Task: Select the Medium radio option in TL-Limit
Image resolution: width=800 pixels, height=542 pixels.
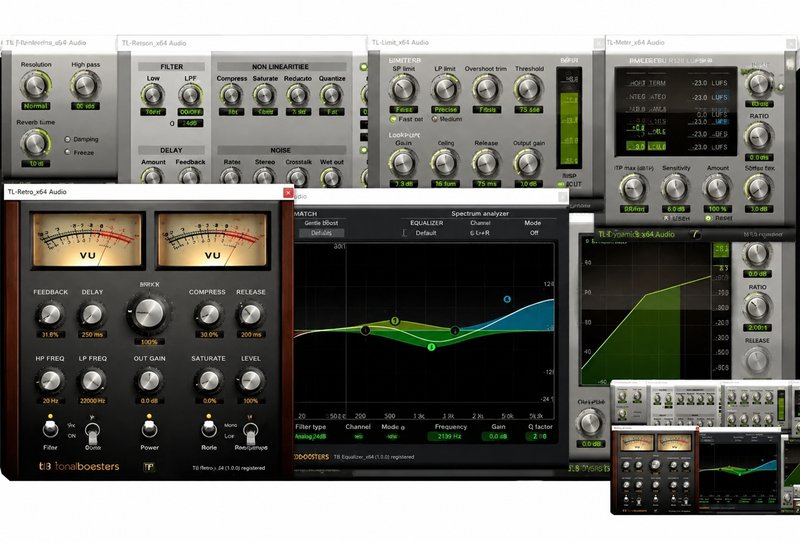Action: pyautogui.click(x=435, y=119)
